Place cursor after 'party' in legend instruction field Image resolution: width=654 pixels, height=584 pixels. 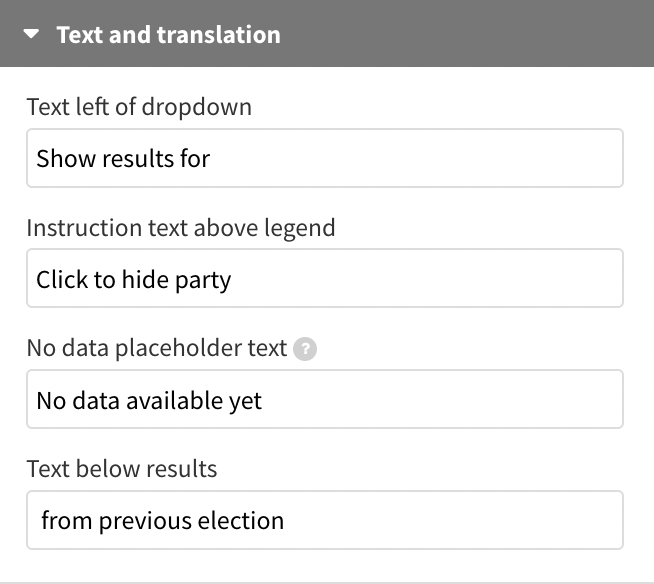pyautogui.click(x=231, y=279)
